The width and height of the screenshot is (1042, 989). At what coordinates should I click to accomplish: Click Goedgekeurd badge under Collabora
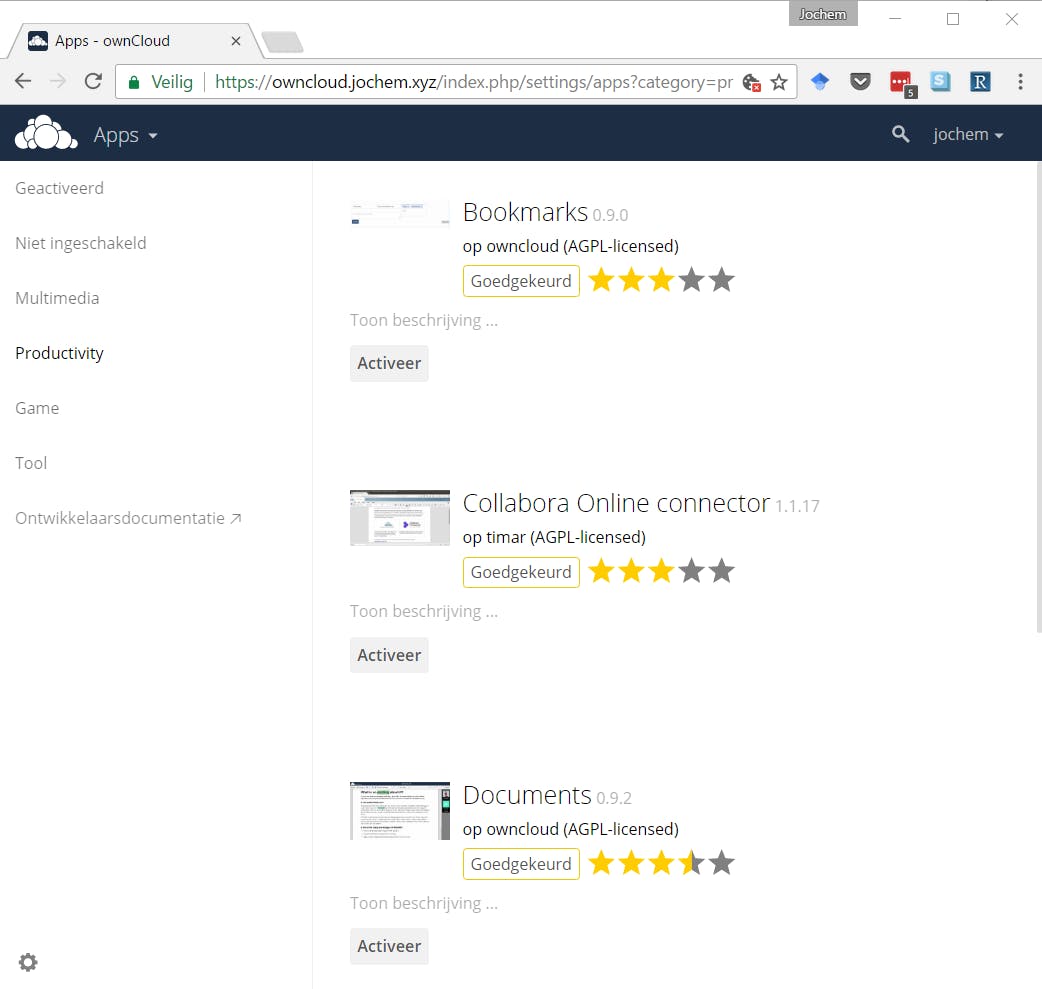pyautogui.click(x=521, y=572)
